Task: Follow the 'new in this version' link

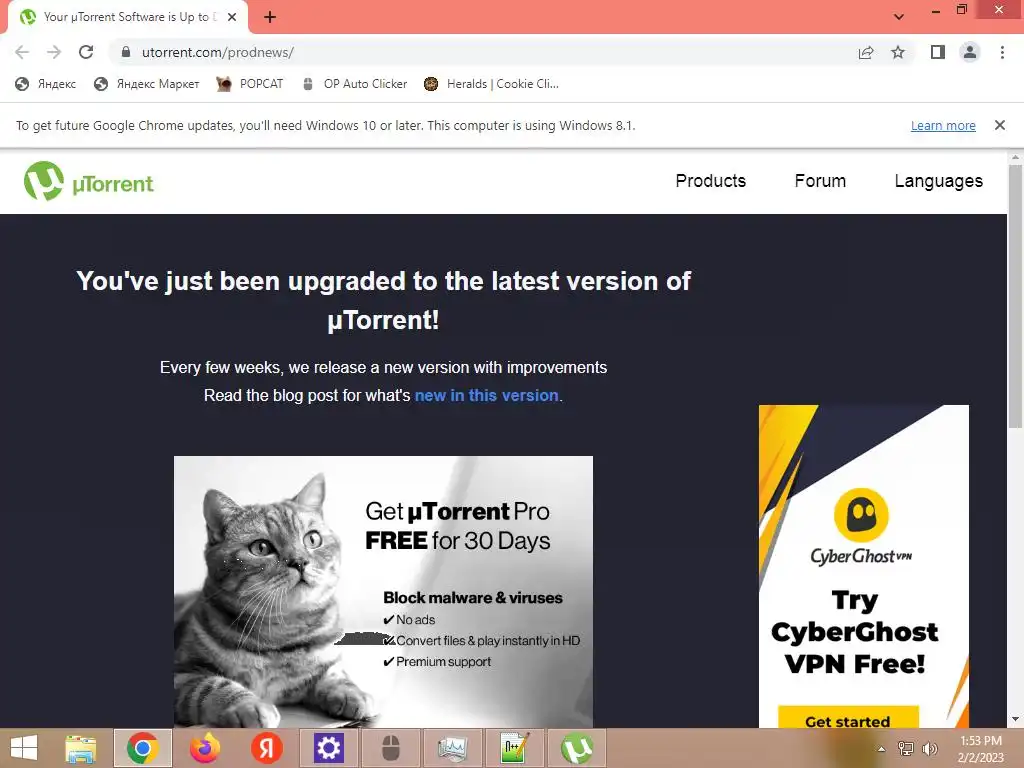Action: pos(487,395)
